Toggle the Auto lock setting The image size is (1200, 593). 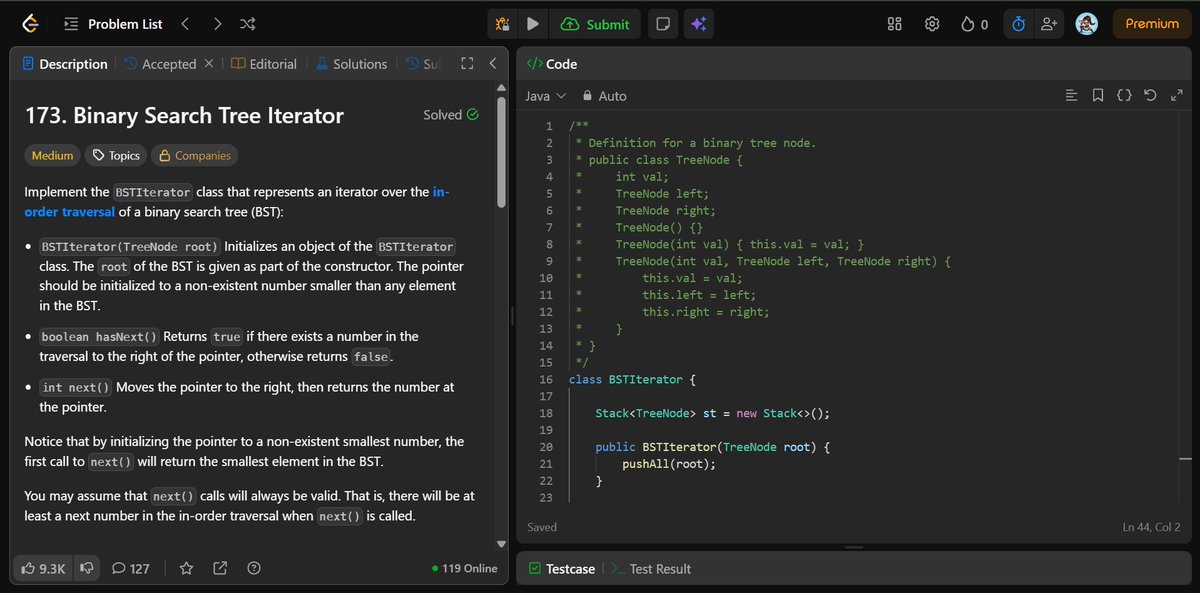pos(604,96)
